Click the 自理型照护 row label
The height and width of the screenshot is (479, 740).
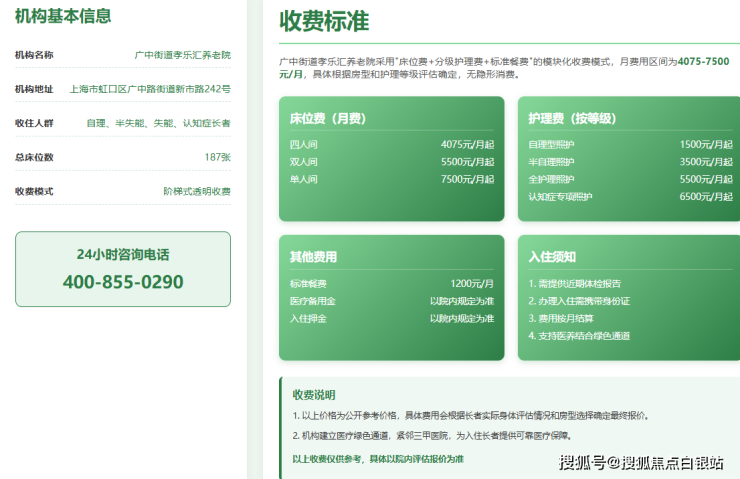click(551, 144)
